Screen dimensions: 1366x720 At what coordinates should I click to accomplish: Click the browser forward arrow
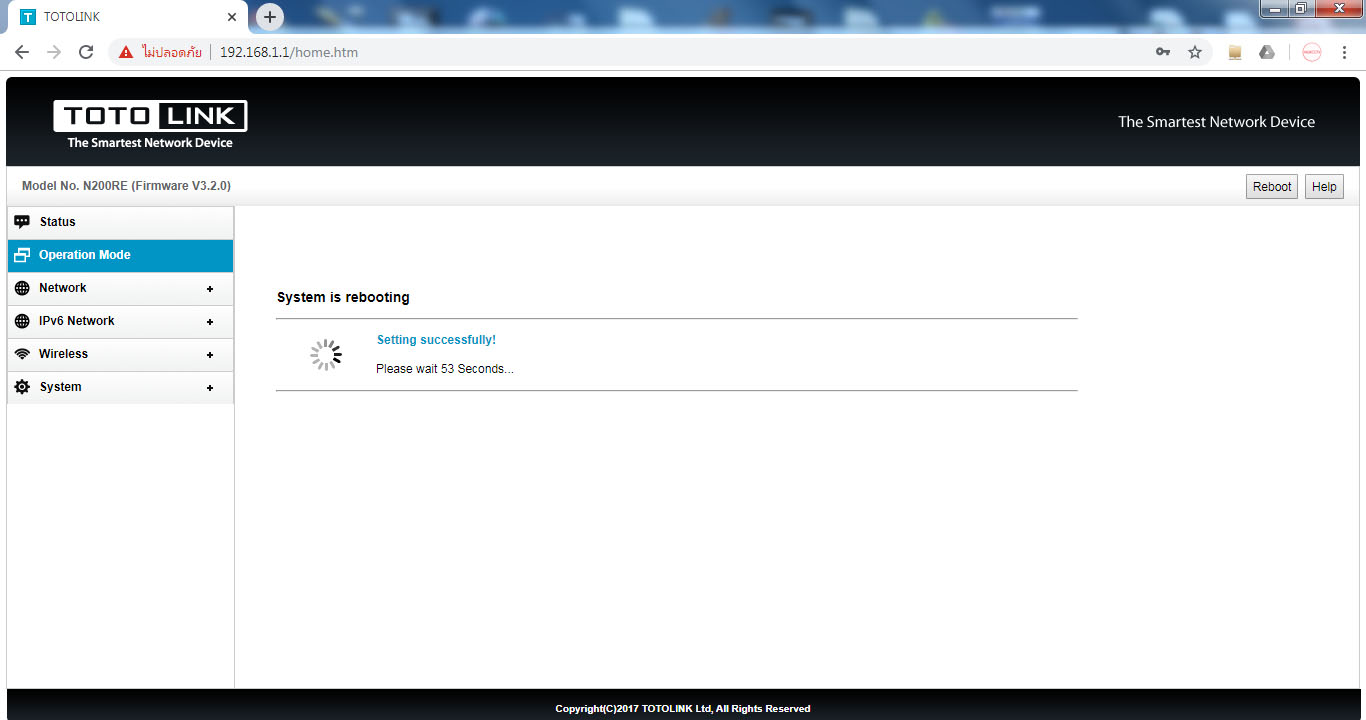(54, 52)
